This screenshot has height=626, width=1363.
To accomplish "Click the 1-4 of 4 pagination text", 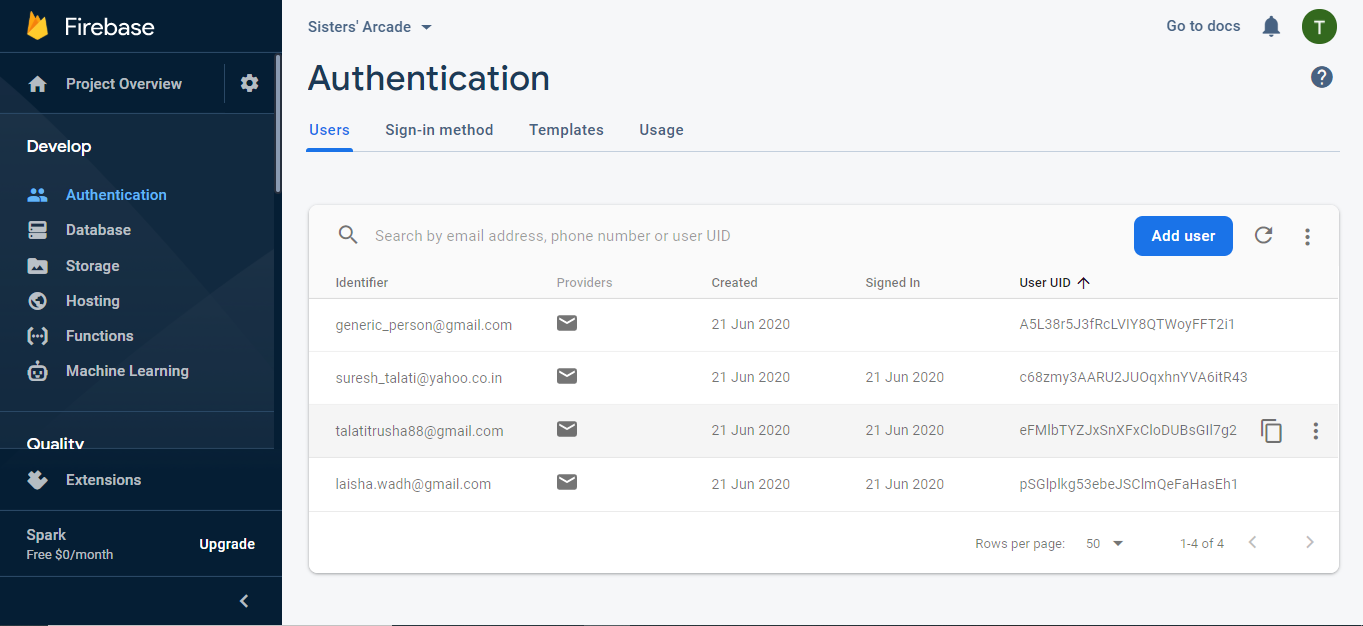I will click(1202, 544).
